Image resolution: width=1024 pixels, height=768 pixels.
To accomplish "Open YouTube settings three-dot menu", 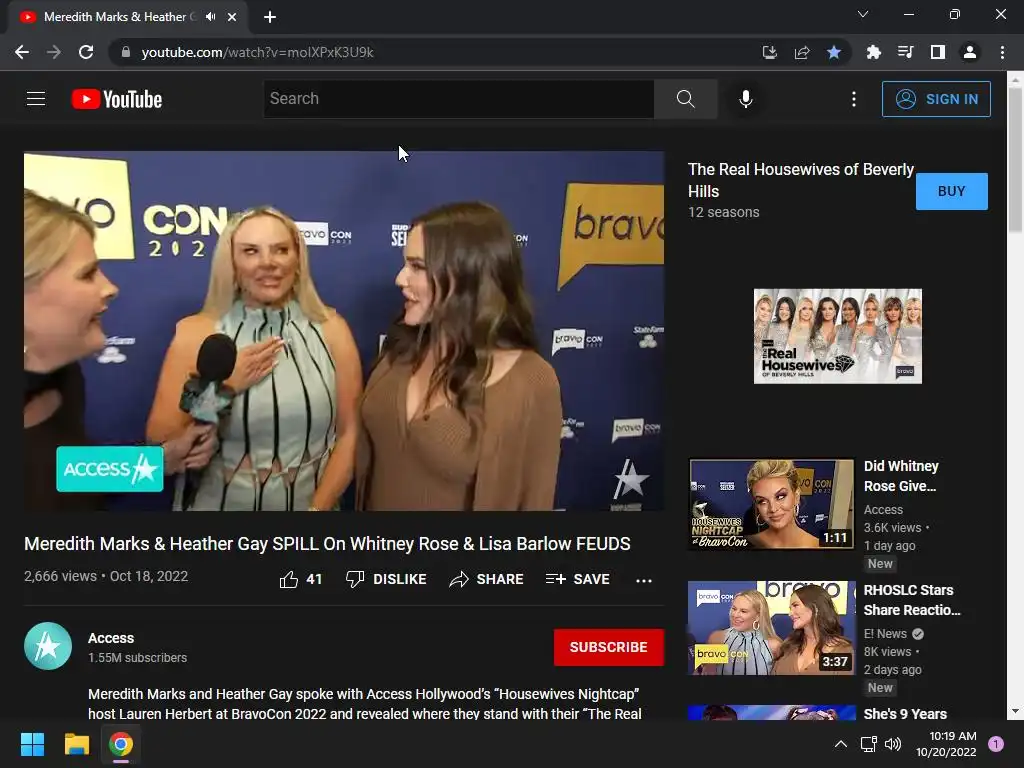I will pos(854,99).
